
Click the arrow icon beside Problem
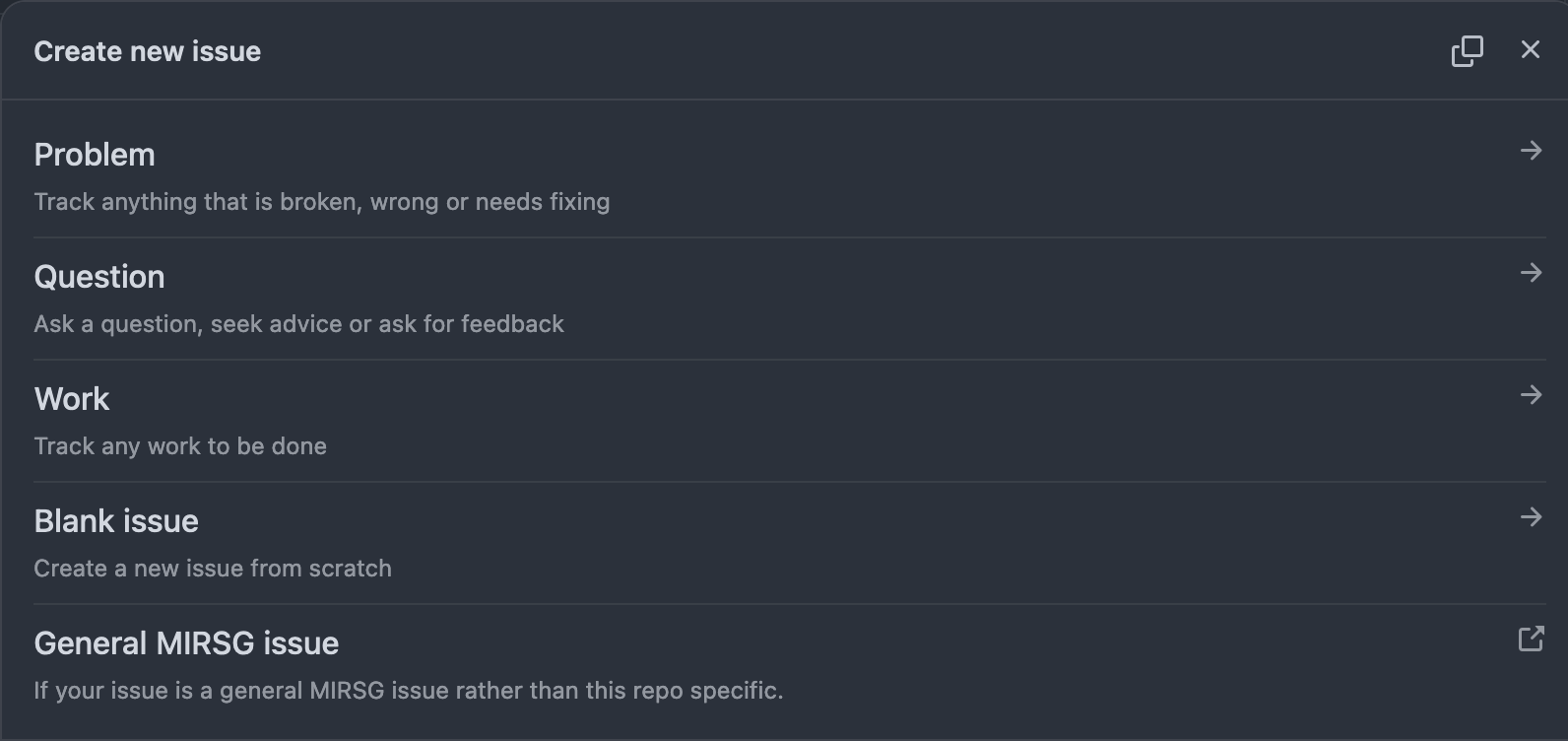[x=1531, y=151]
